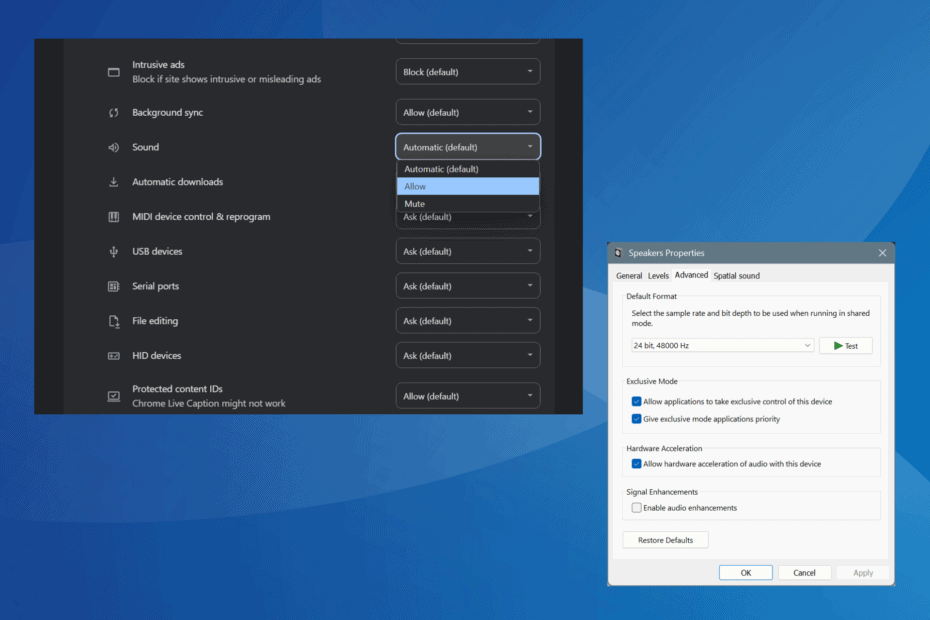930x620 pixels.
Task: Click the Test playback button
Action: 845,345
